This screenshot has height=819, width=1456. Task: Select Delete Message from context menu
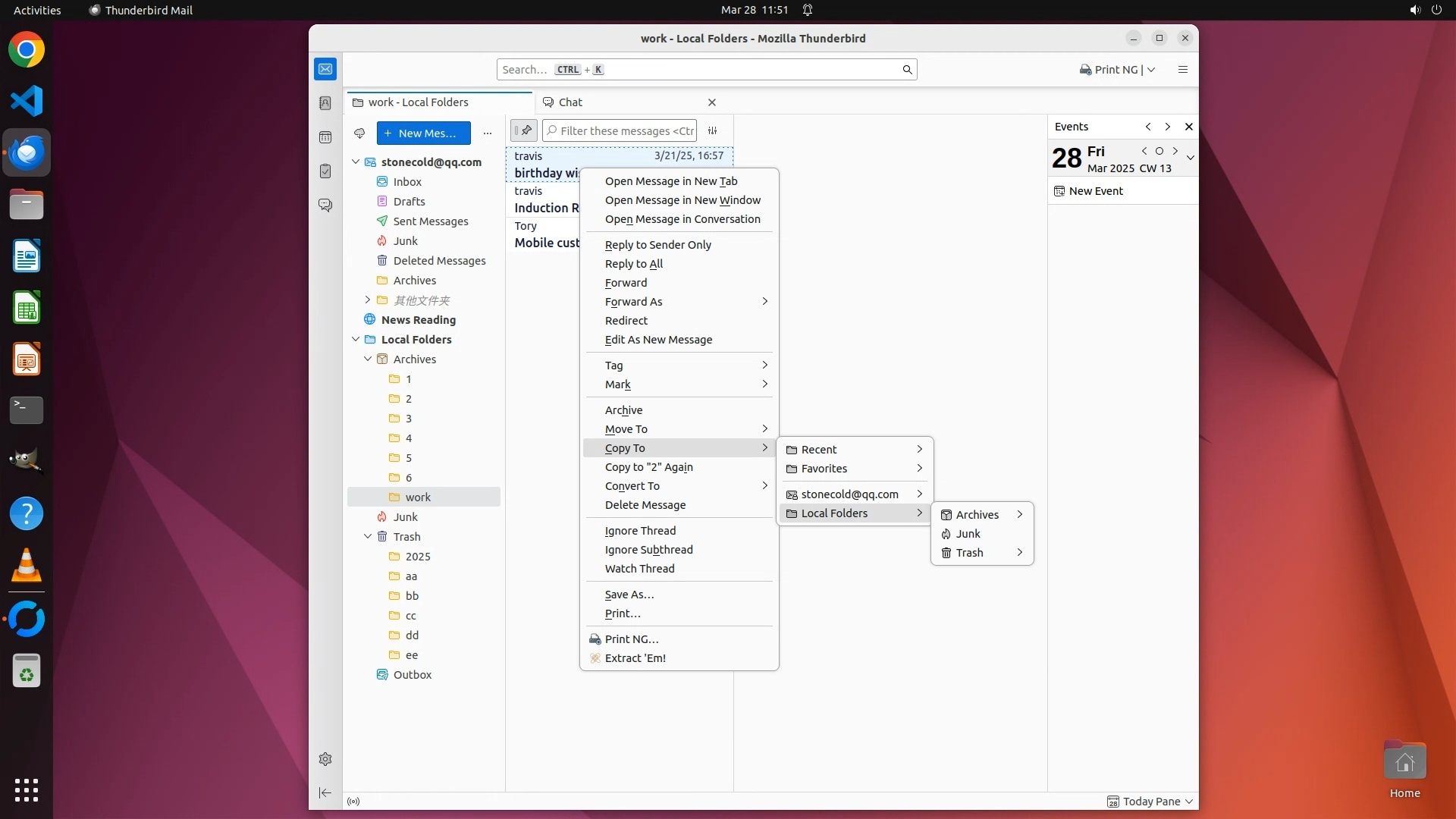point(645,505)
